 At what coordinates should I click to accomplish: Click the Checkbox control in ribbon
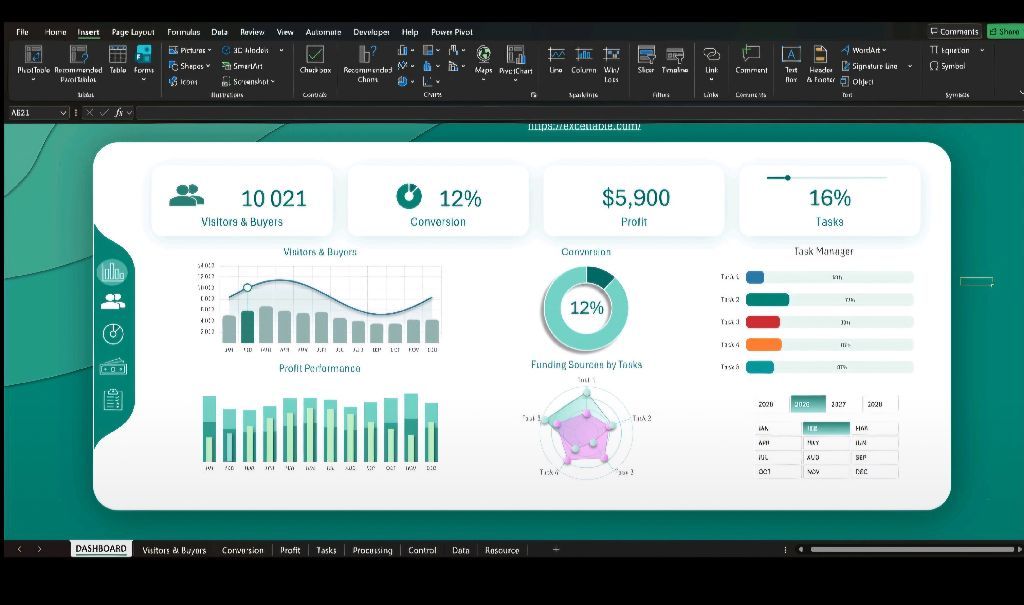pyautogui.click(x=315, y=58)
